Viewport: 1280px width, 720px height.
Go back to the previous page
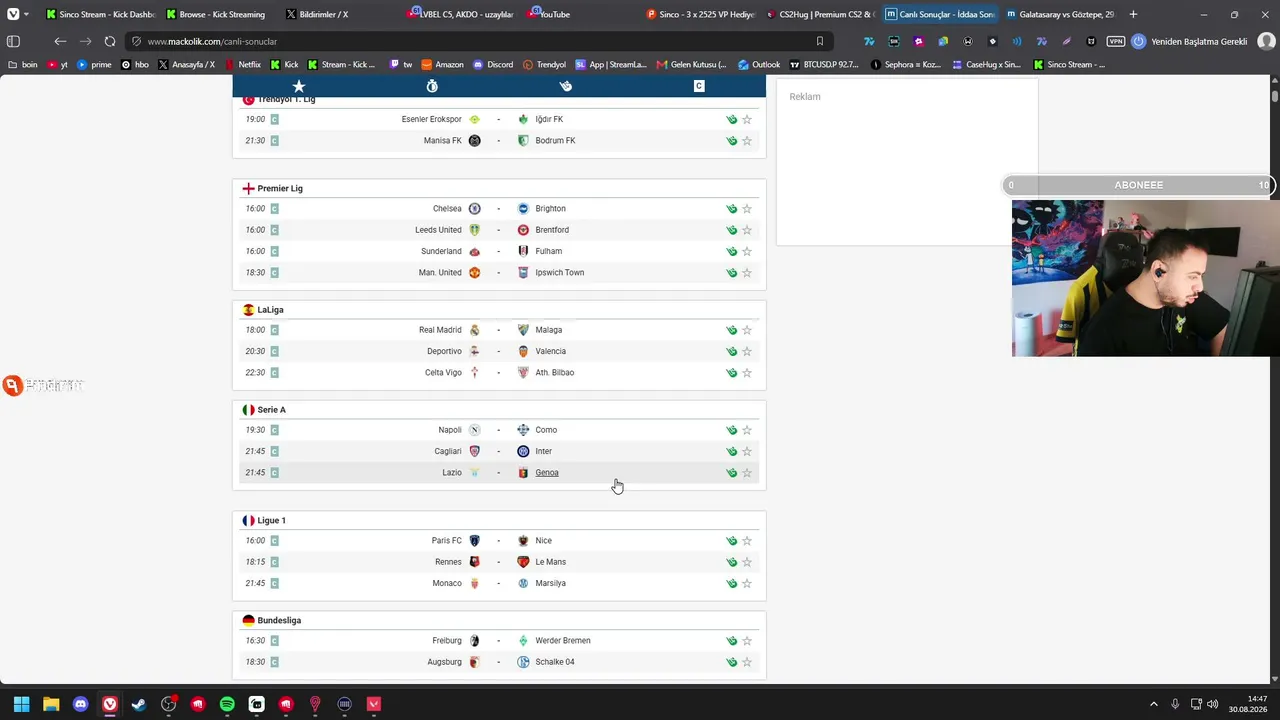(x=60, y=41)
